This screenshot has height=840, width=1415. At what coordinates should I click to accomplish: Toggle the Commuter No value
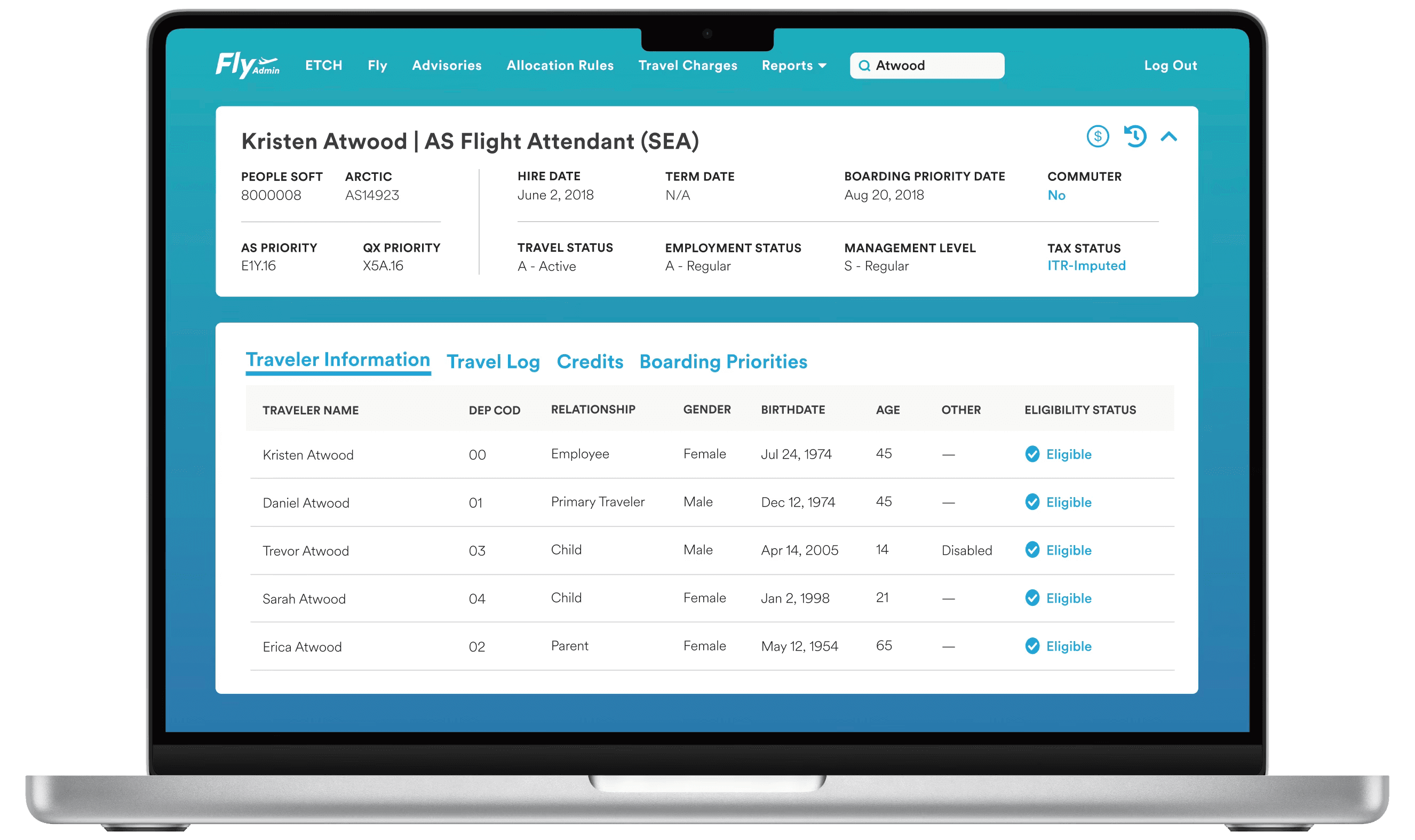point(1056,195)
